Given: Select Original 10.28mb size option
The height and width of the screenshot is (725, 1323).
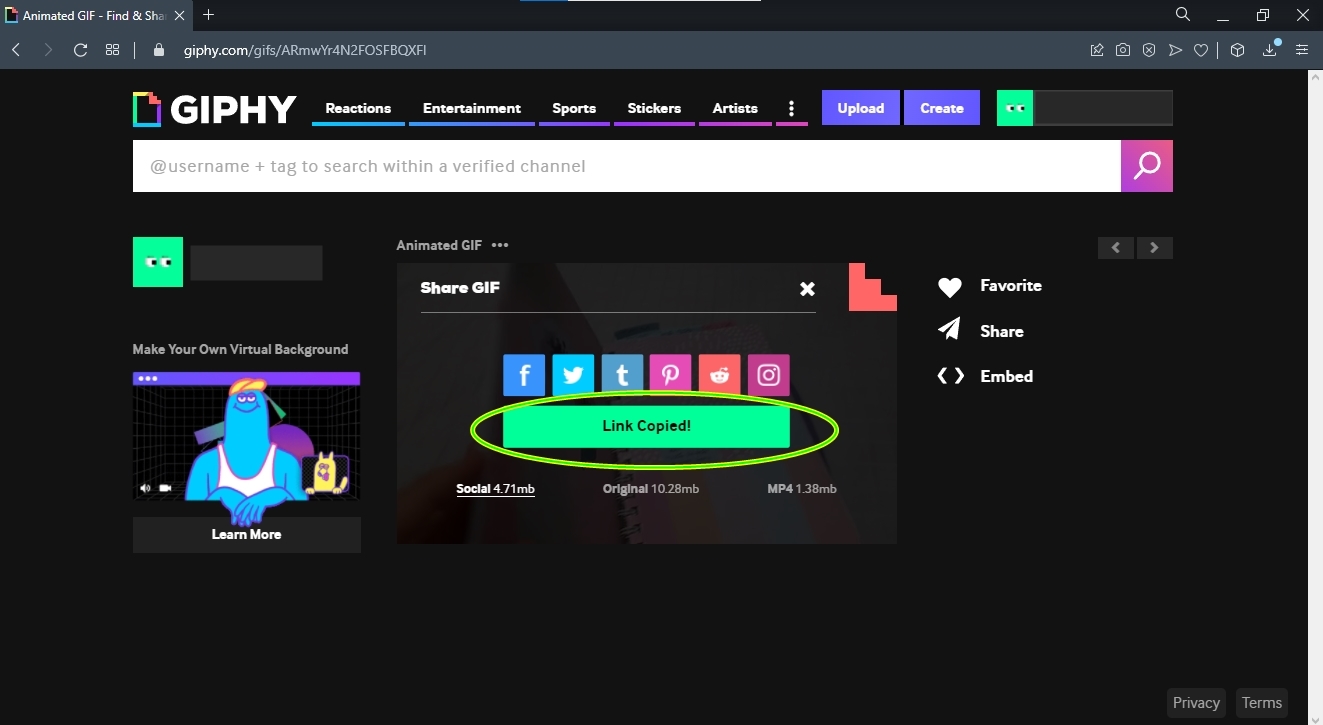Looking at the screenshot, I should pos(650,489).
